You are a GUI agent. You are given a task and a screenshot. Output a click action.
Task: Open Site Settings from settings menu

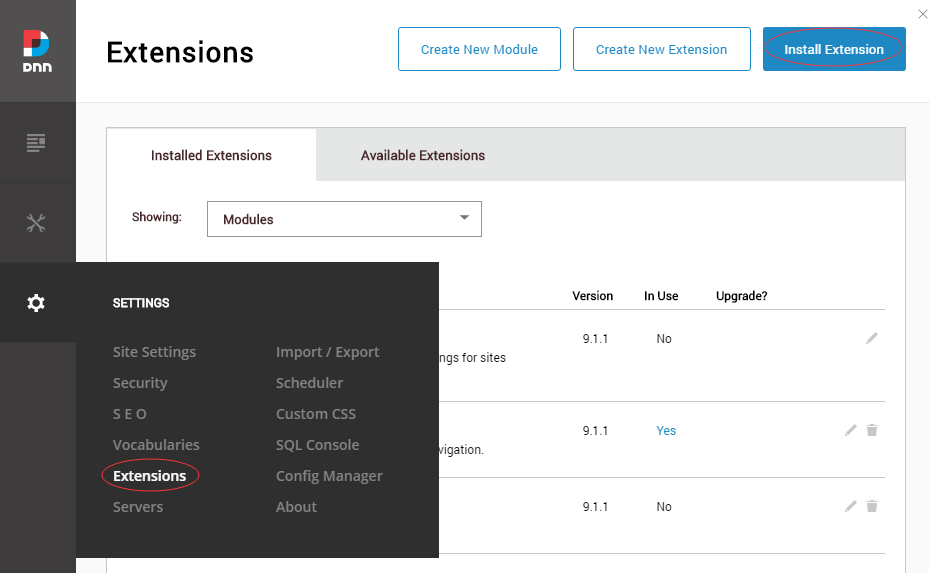[154, 352]
